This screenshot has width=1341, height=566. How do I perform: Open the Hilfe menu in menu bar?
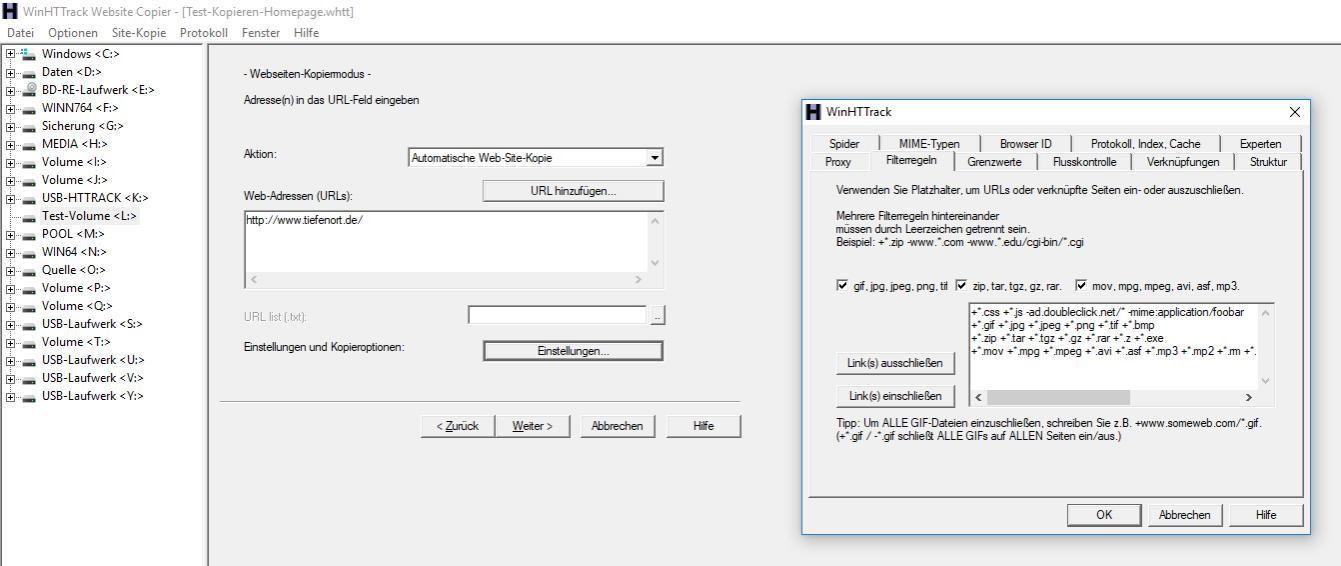coord(306,33)
